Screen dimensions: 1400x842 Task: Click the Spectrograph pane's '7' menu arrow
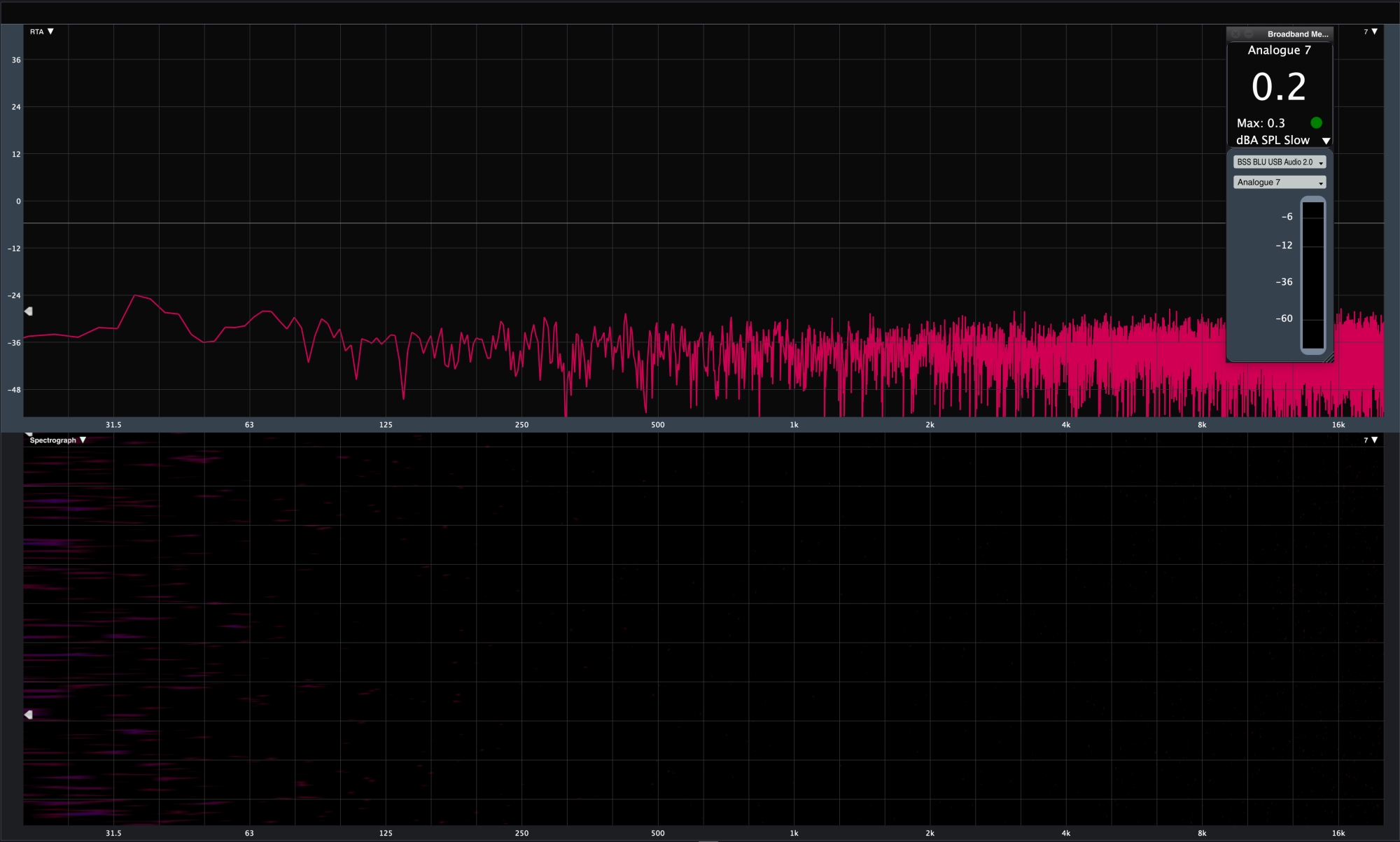(1373, 440)
